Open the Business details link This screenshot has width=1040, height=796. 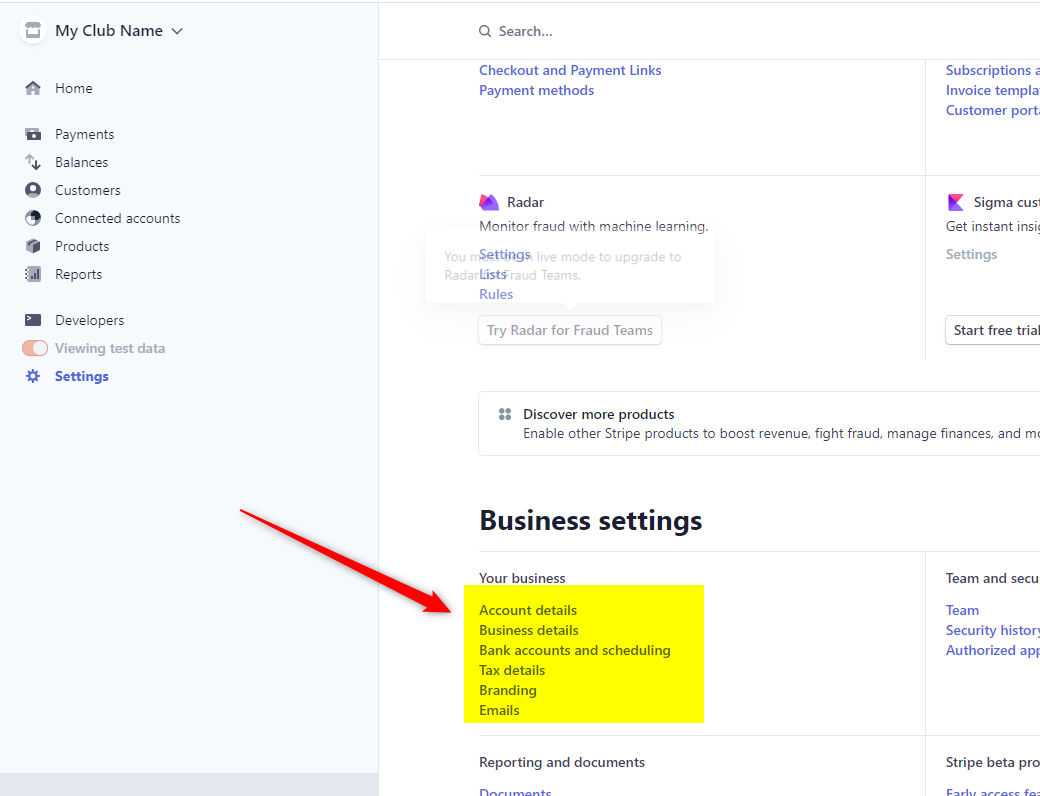click(529, 630)
